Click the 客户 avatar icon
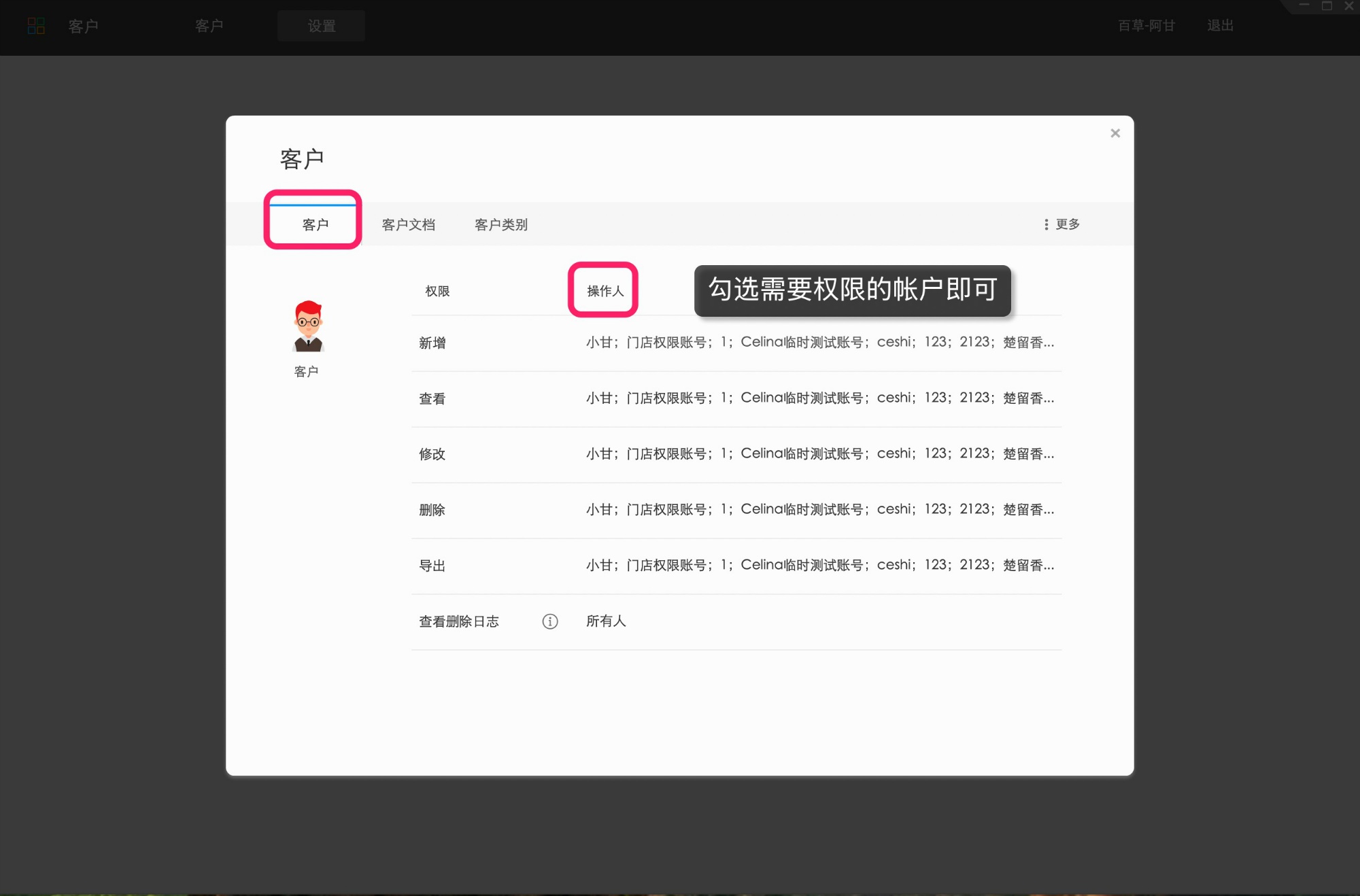 click(x=308, y=326)
